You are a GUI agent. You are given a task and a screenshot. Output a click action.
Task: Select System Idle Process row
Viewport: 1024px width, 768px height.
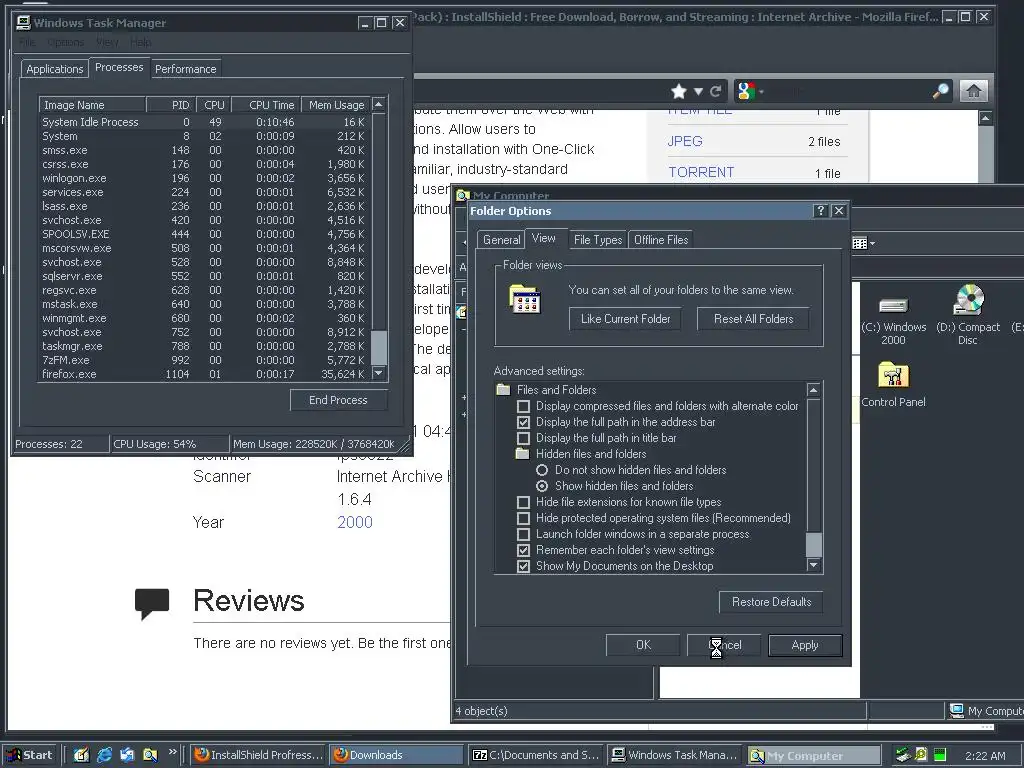point(204,122)
